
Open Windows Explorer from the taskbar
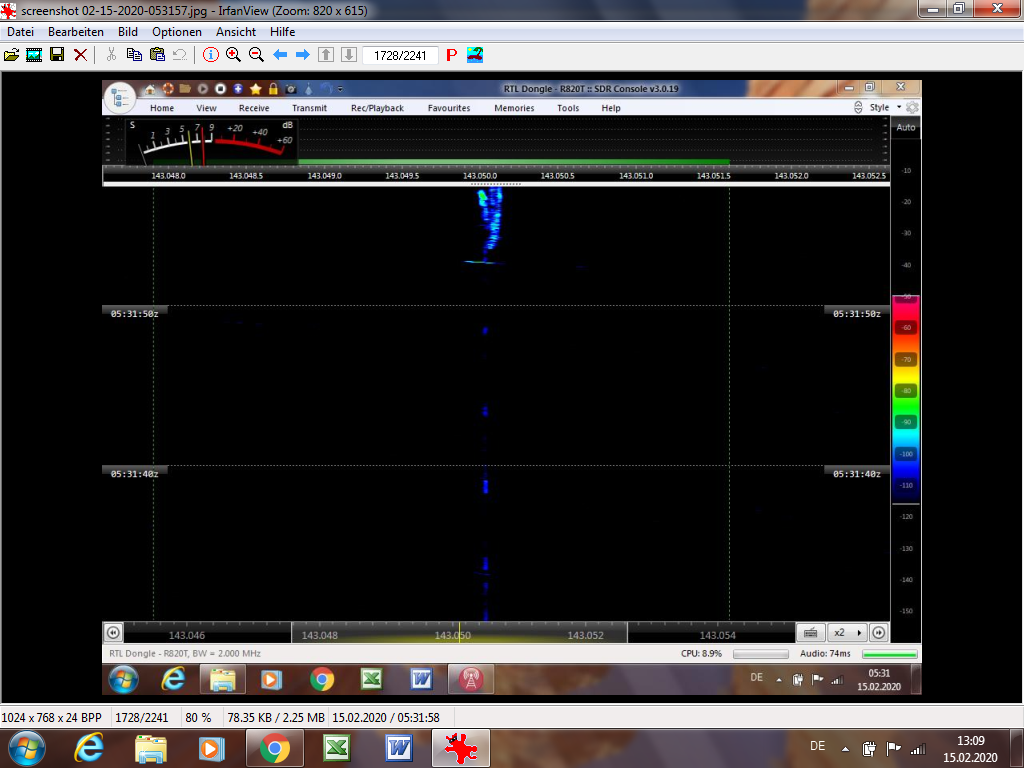tap(151, 748)
